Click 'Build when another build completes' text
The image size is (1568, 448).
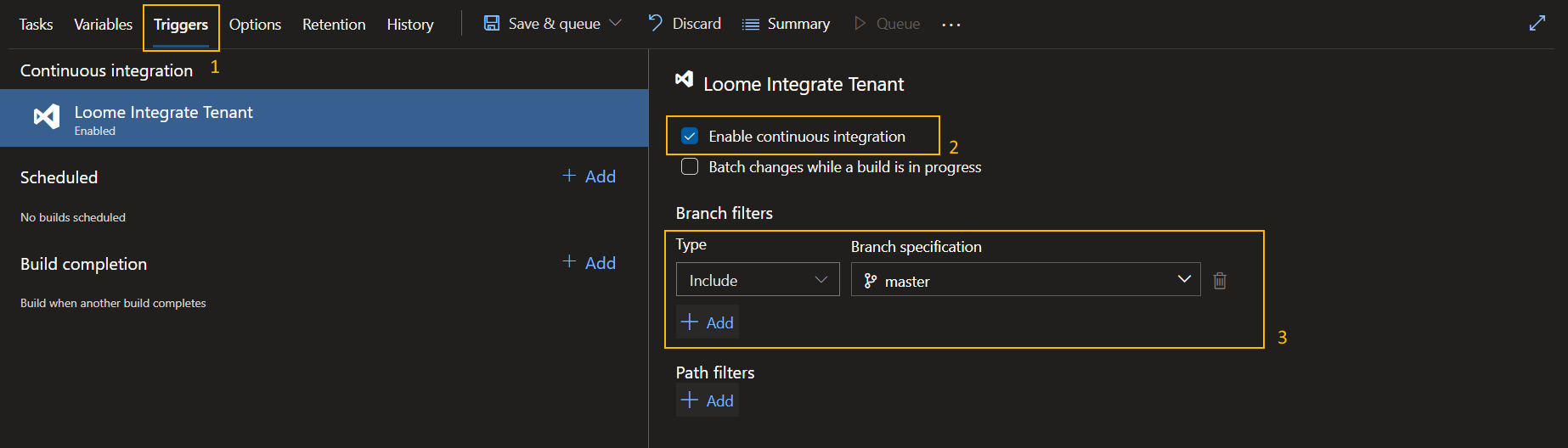113,303
